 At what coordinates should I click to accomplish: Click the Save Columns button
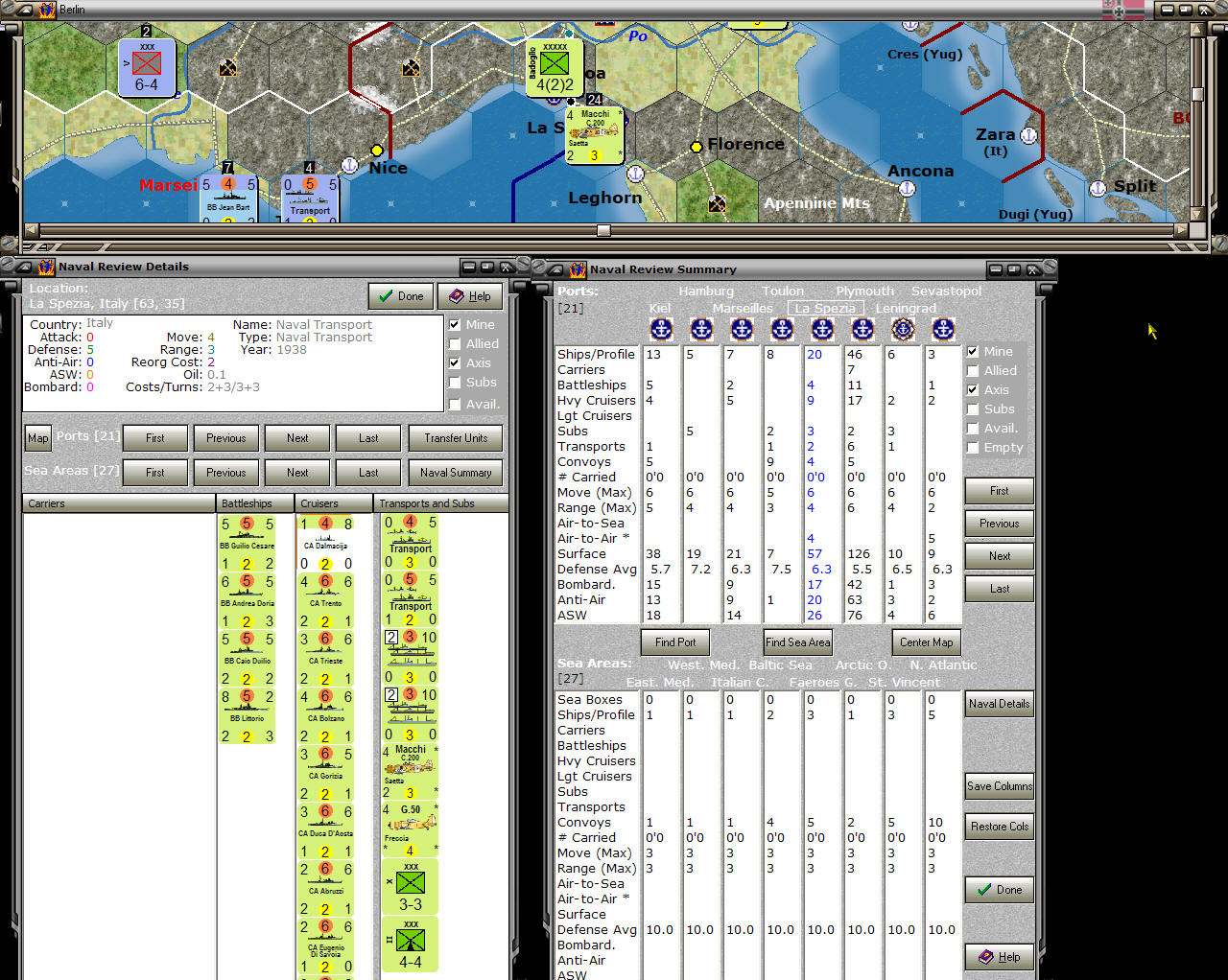pos(1000,786)
